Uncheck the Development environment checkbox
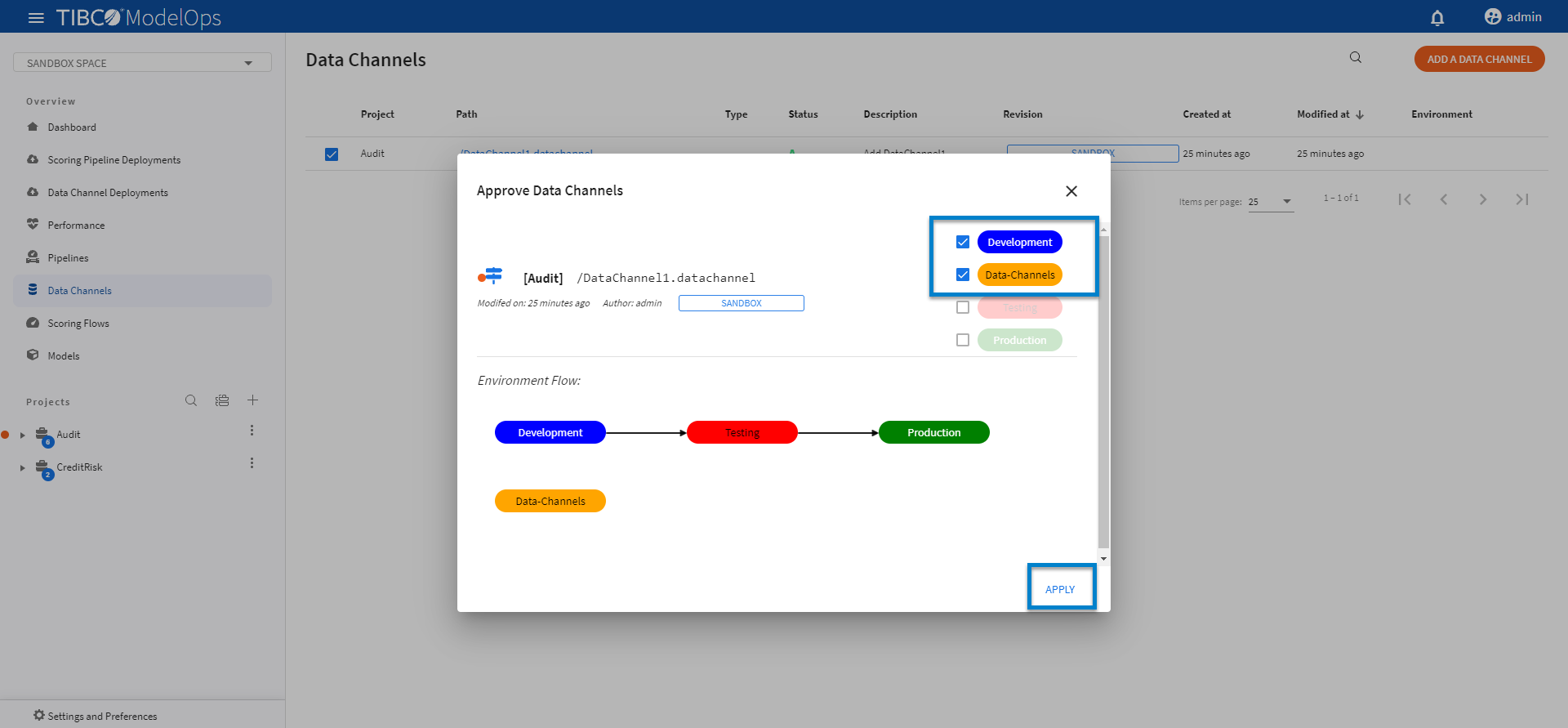This screenshot has width=1568, height=728. point(963,242)
